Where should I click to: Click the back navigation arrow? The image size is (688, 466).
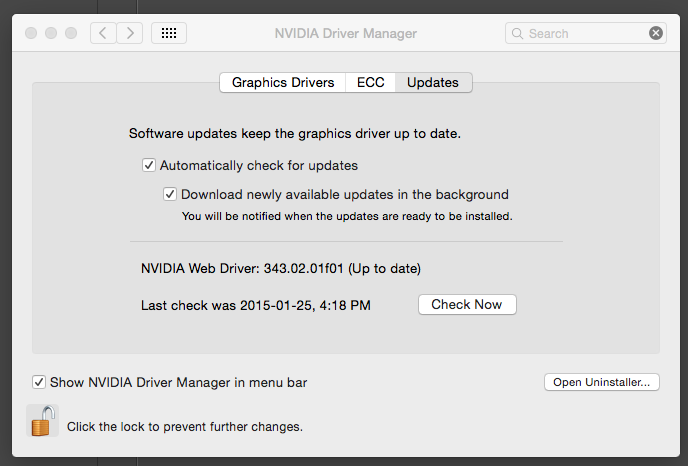tap(103, 33)
